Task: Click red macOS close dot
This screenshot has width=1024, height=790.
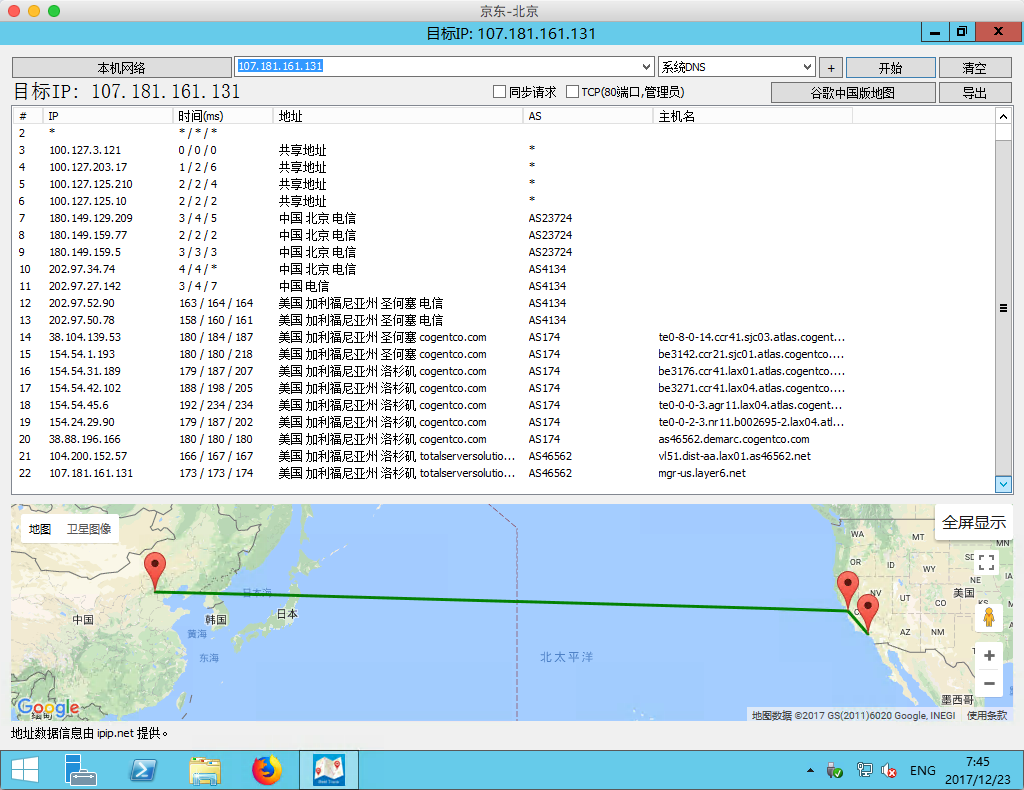Action: coord(14,11)
